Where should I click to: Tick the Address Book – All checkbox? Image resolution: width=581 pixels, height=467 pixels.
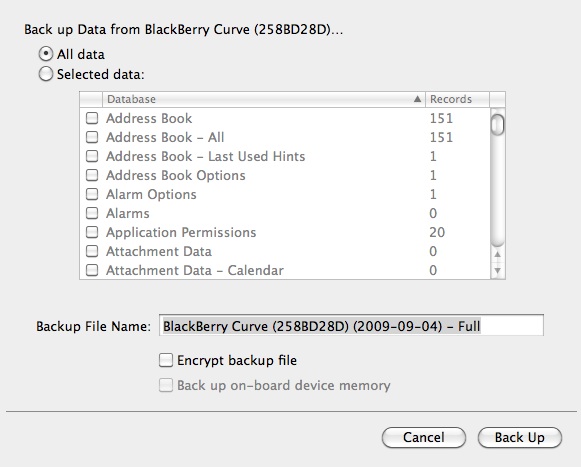[x=92, y=137]
